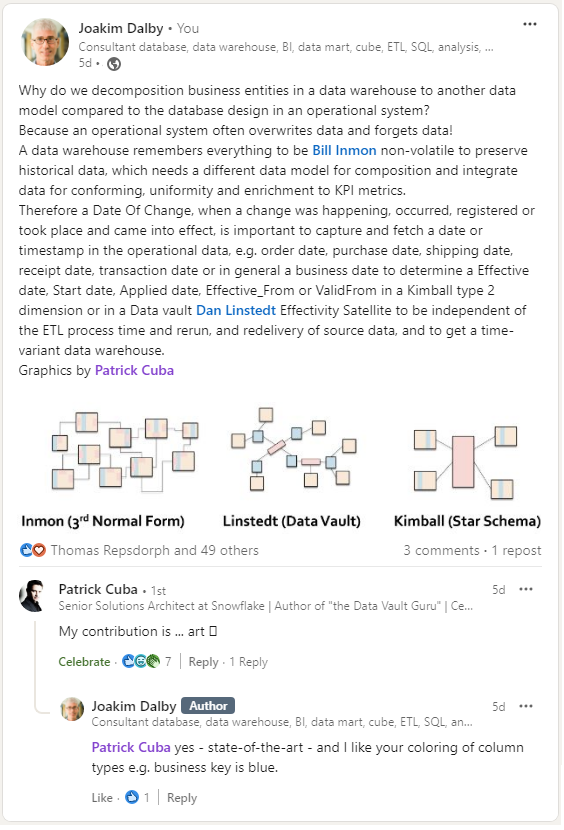Click thumbs-up reaction icon on Joakim's reply
Viewport: 564px width, 830px height.
pos(132,797)
